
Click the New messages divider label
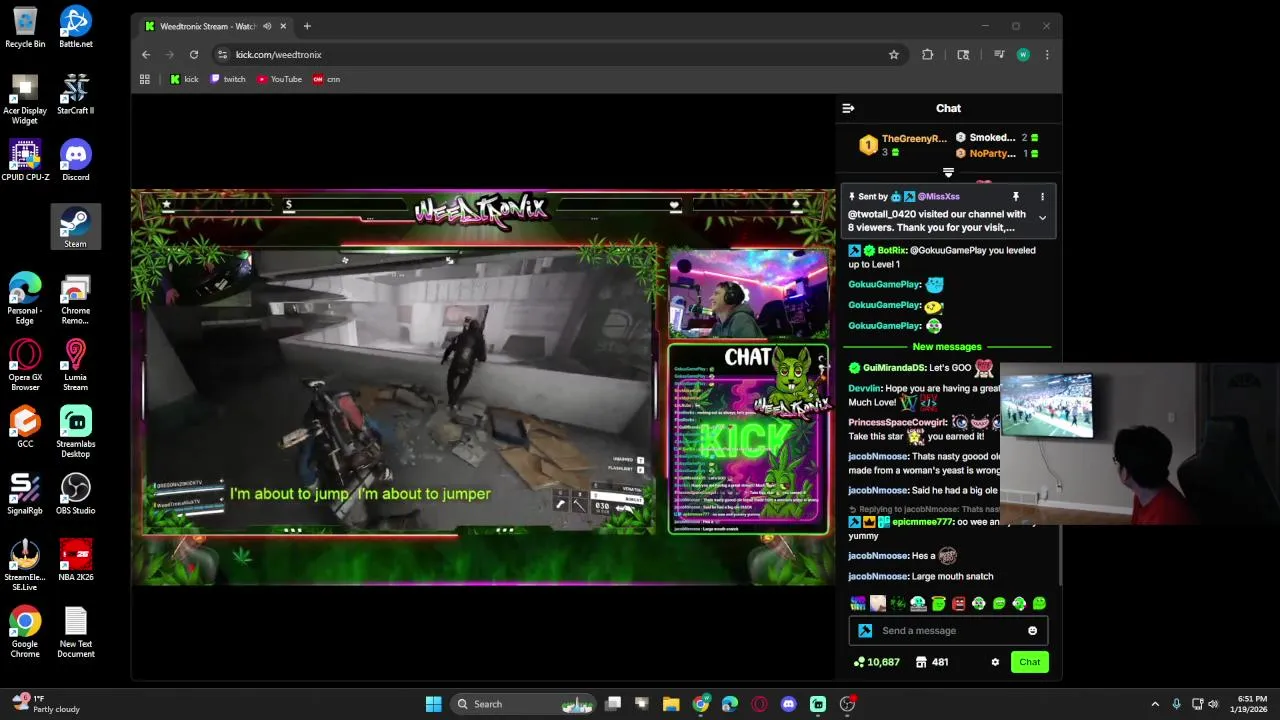pyautogui.click(x=947, y=347)
